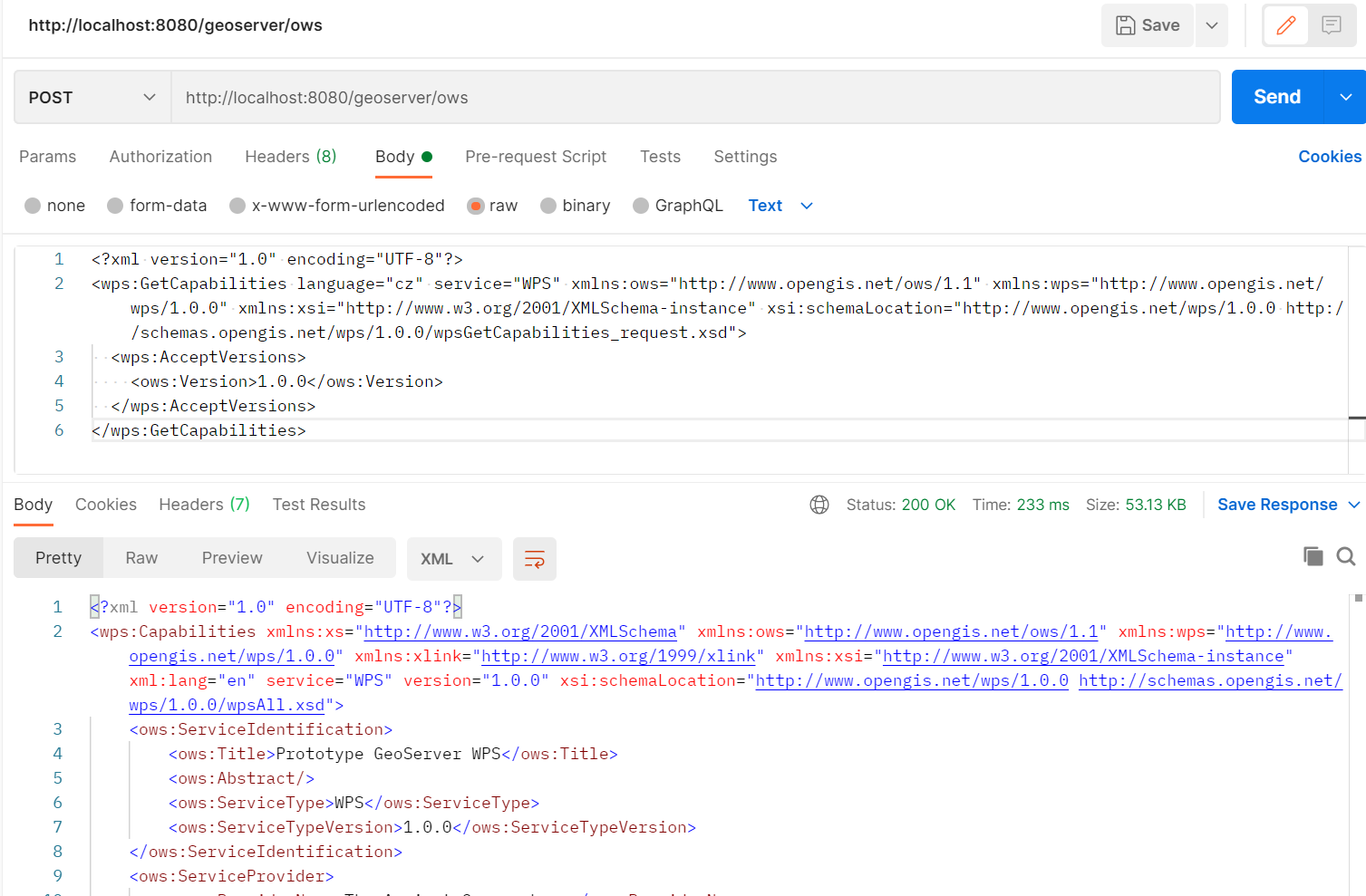
Task: Open search in response body
Action: (1346, 556)
